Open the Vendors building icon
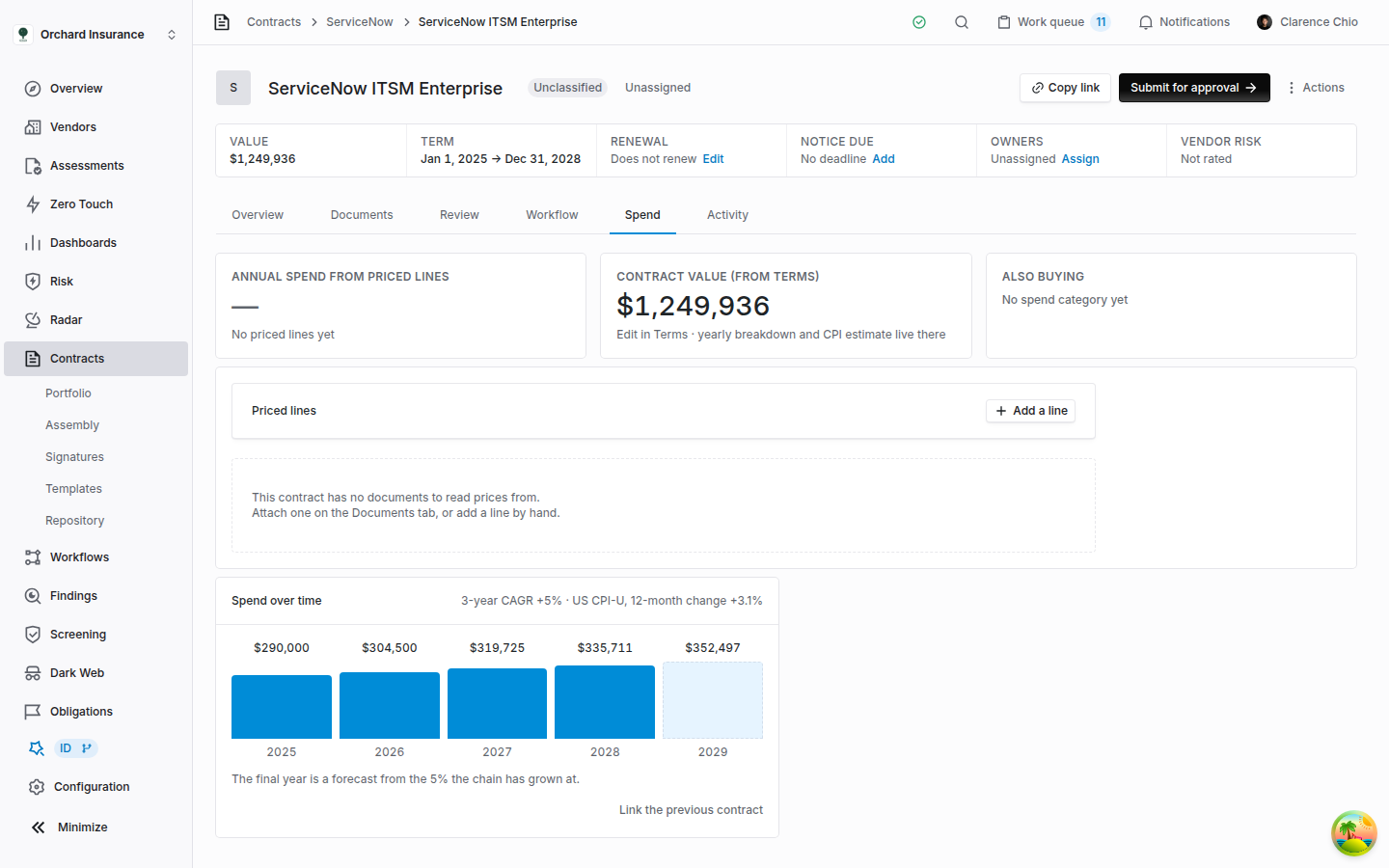 click(33, 127)
